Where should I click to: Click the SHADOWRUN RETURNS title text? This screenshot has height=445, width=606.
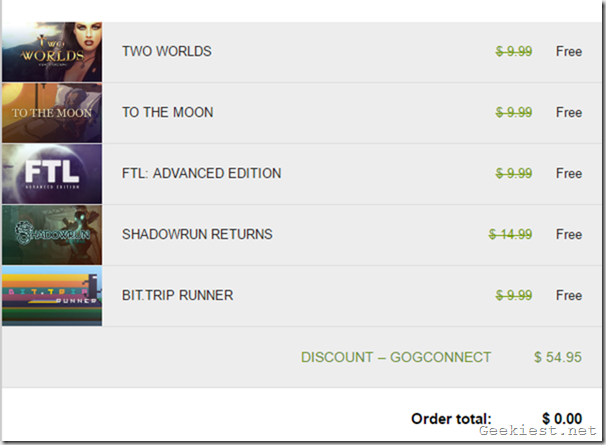pos(197,234)
